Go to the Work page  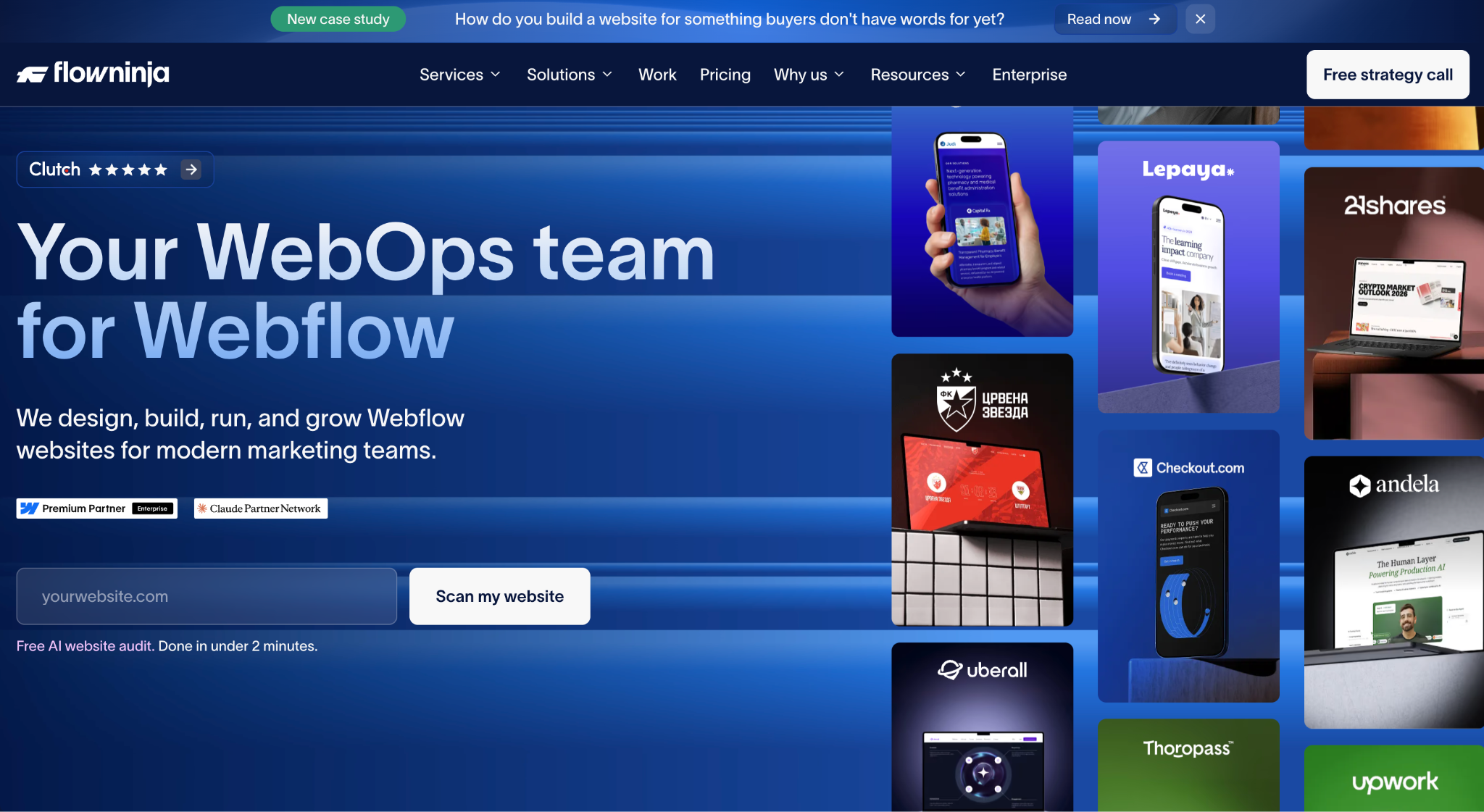coord(657,75)
